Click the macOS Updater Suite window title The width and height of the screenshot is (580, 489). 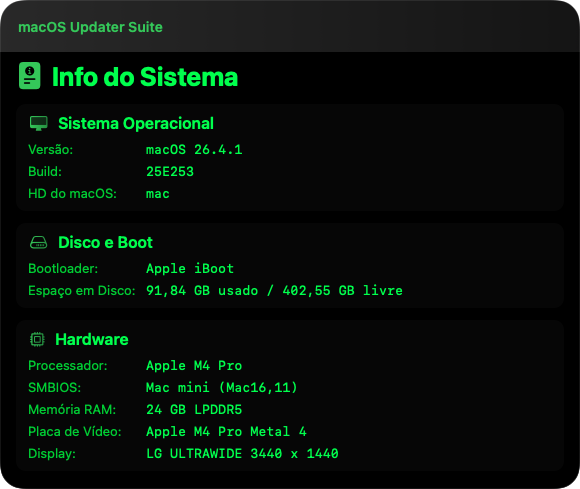pyautogui.click(x=90, y=27)
